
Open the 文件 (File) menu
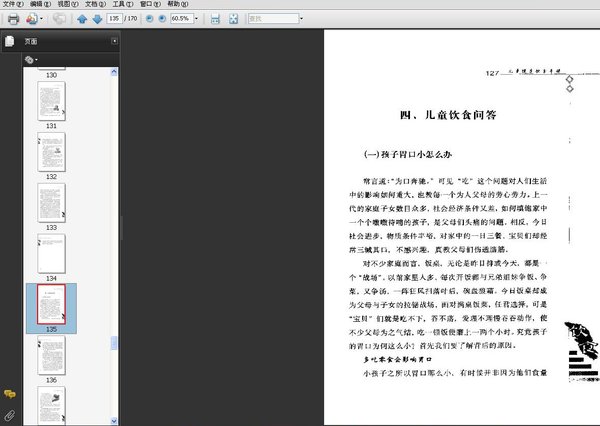(13, 4)
